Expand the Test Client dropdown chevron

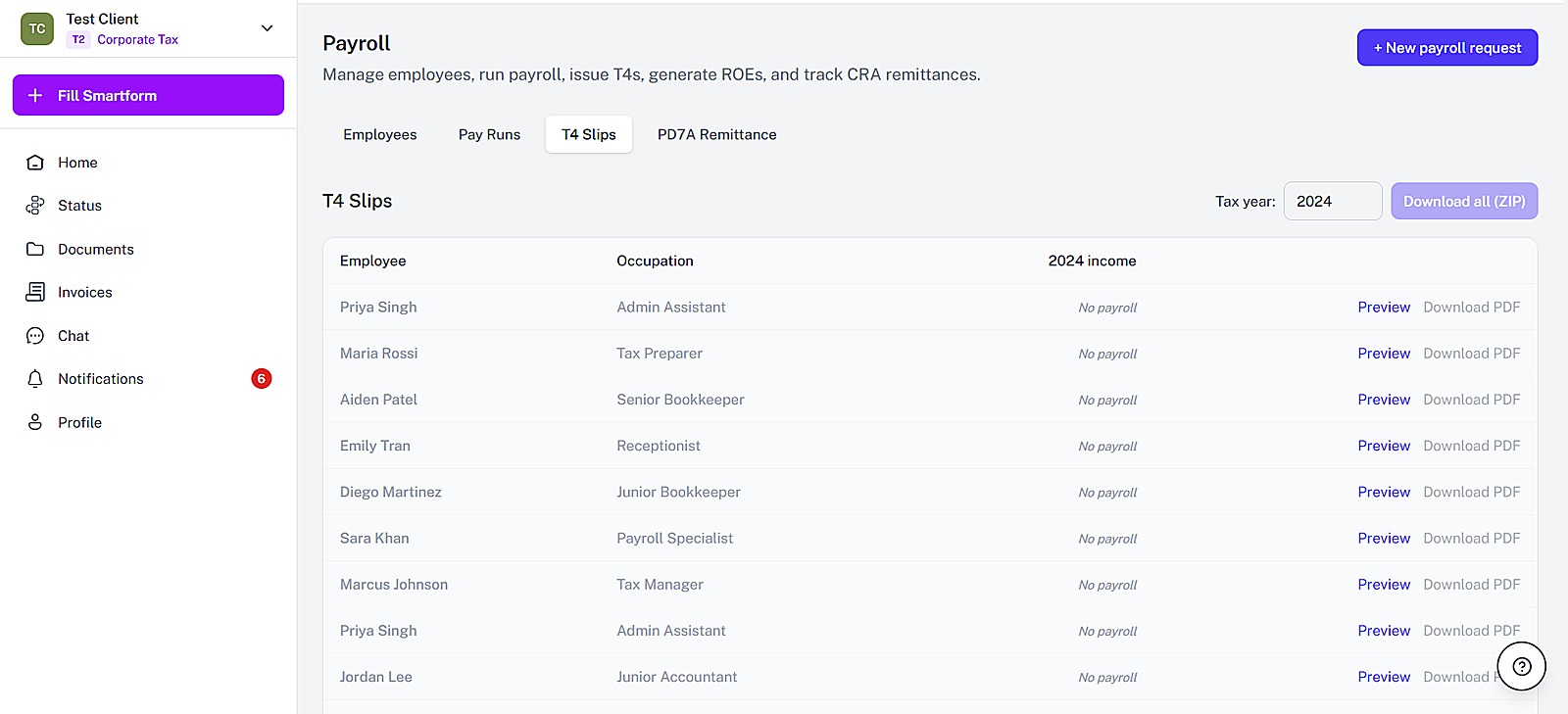click(267, 28)
